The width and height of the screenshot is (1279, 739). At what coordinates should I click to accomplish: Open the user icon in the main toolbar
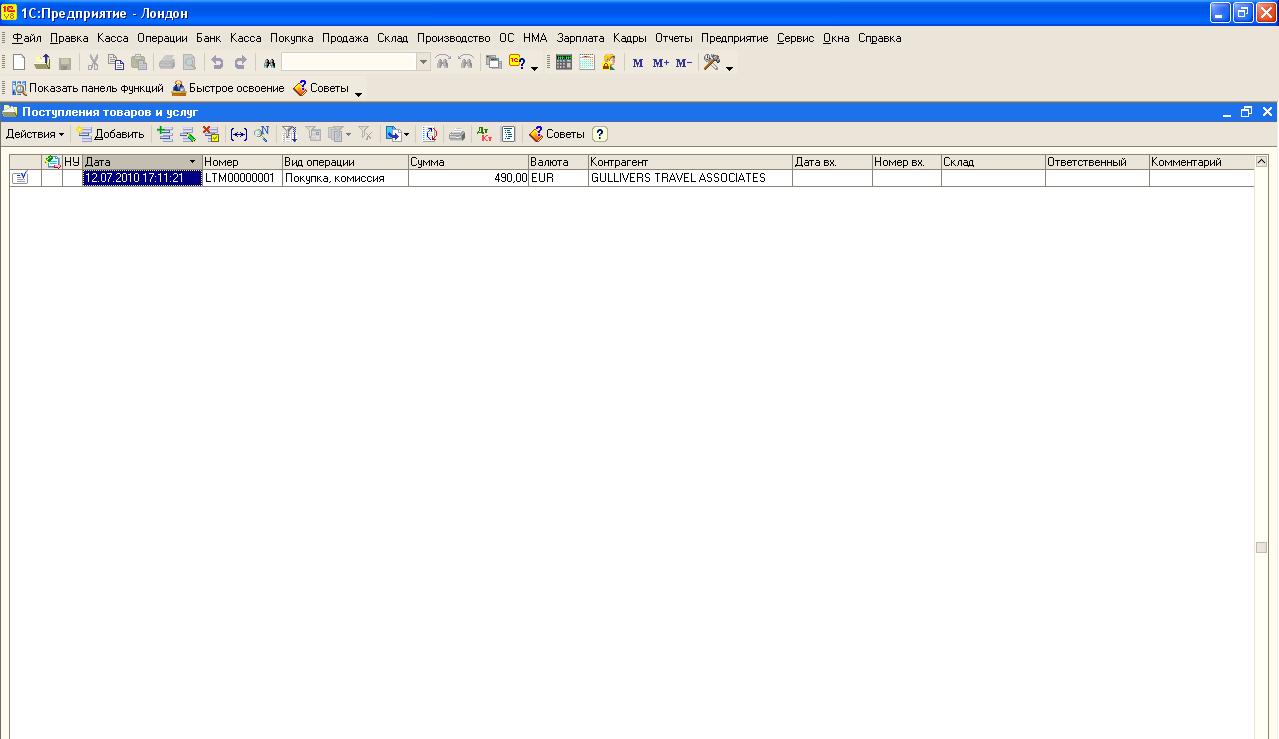click(x=608, y=62)
